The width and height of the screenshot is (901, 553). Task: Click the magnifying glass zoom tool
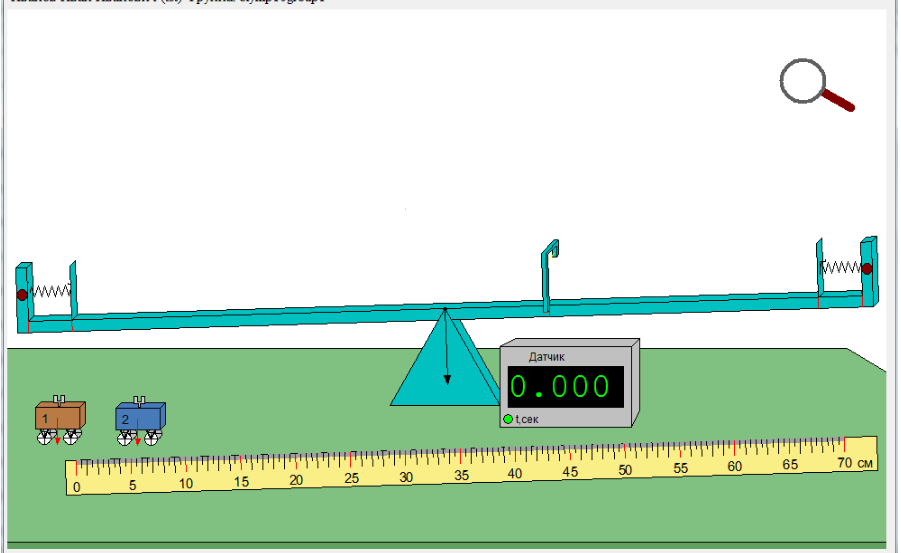(x=816, y=85)
